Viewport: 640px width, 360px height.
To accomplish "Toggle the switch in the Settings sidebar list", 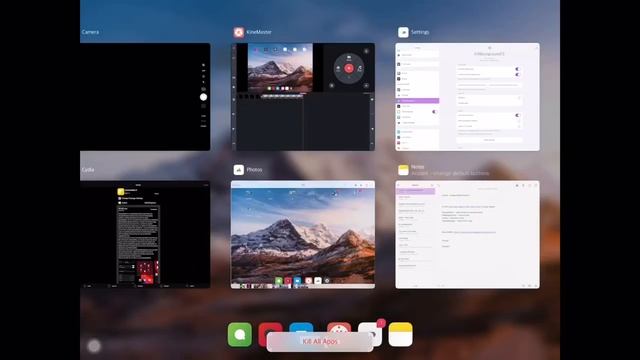I will 434,111.
